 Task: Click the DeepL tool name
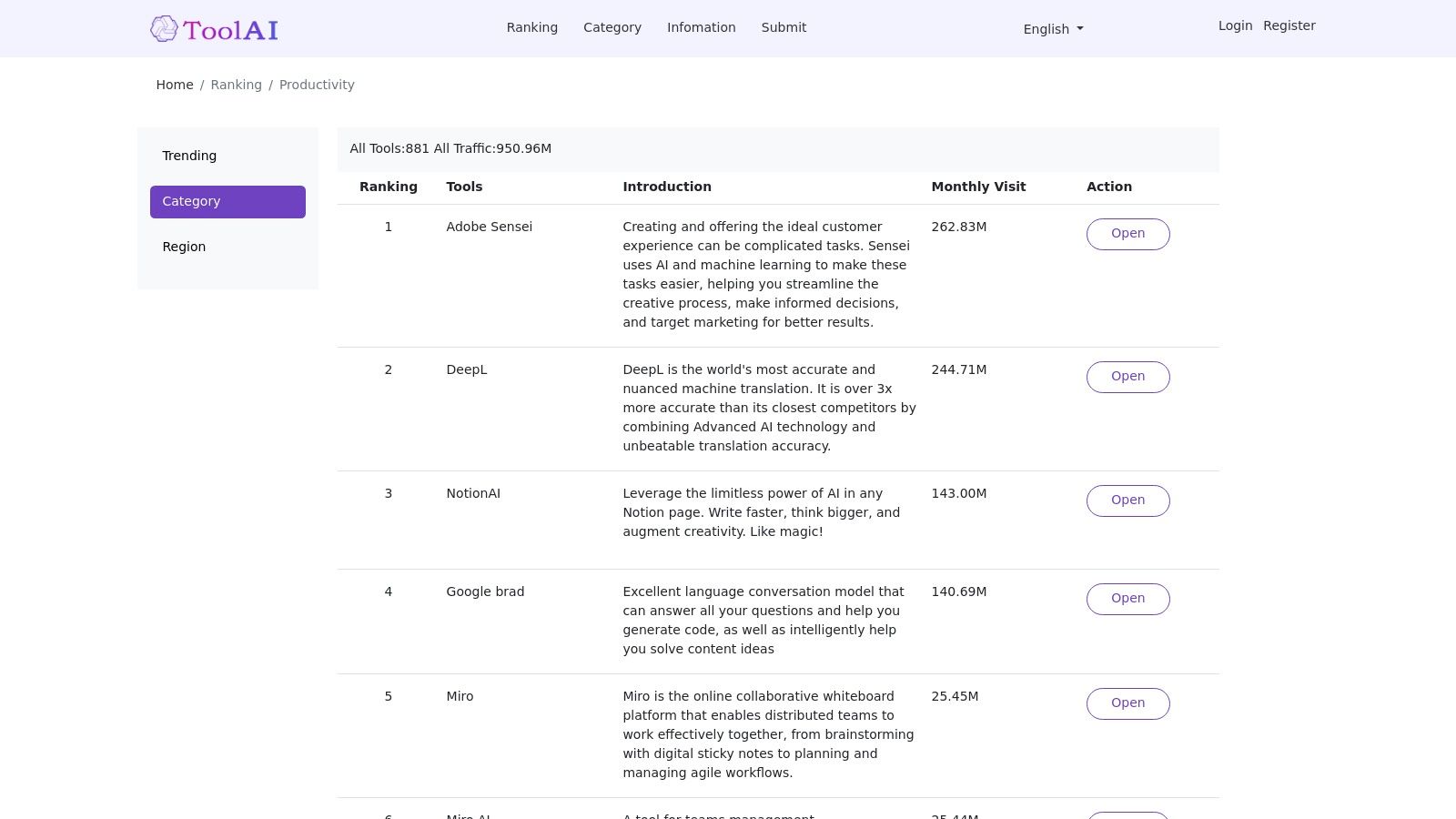(467, 369)
